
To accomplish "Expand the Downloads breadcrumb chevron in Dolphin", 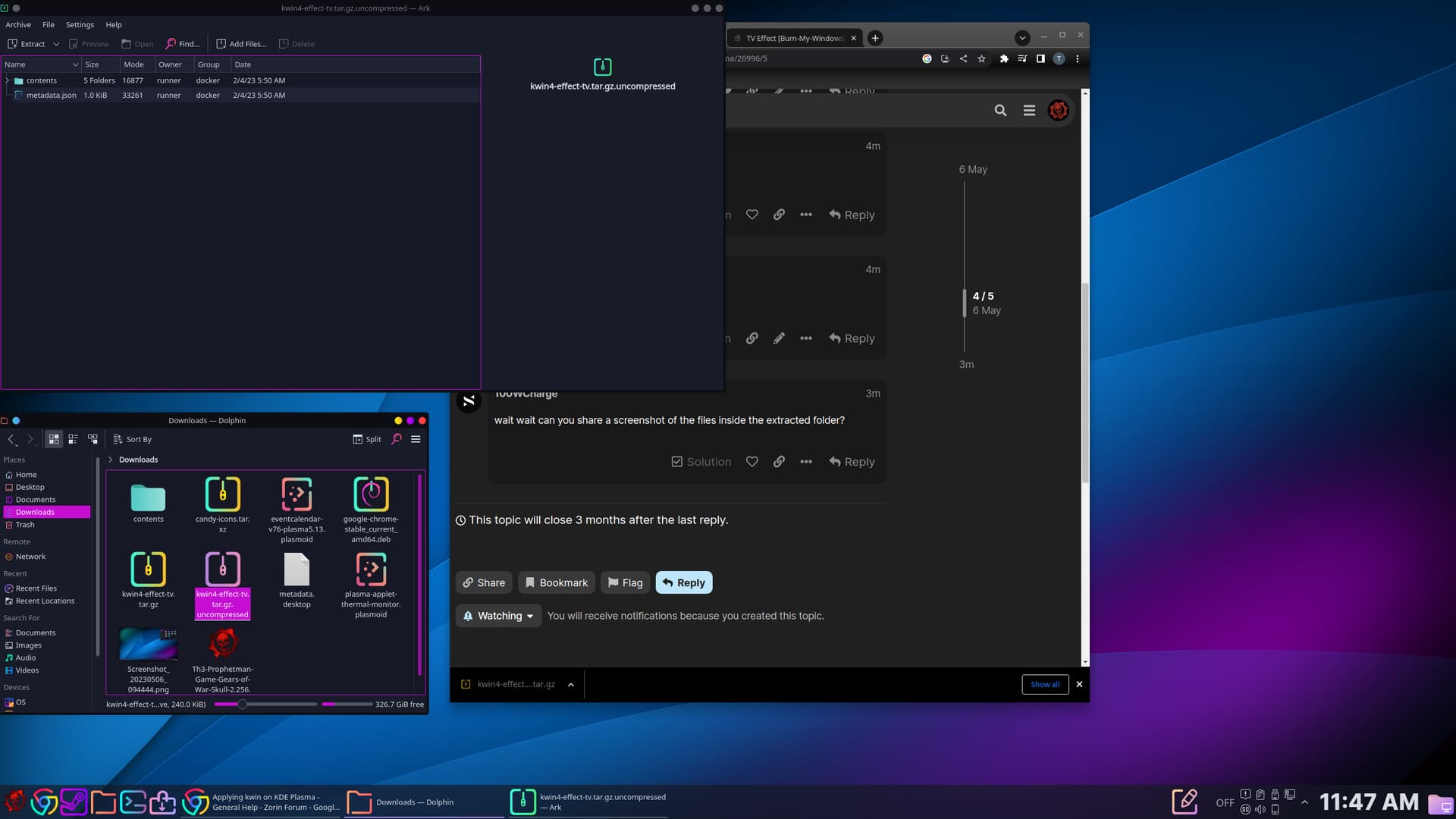I will click(x=111, y=460).
